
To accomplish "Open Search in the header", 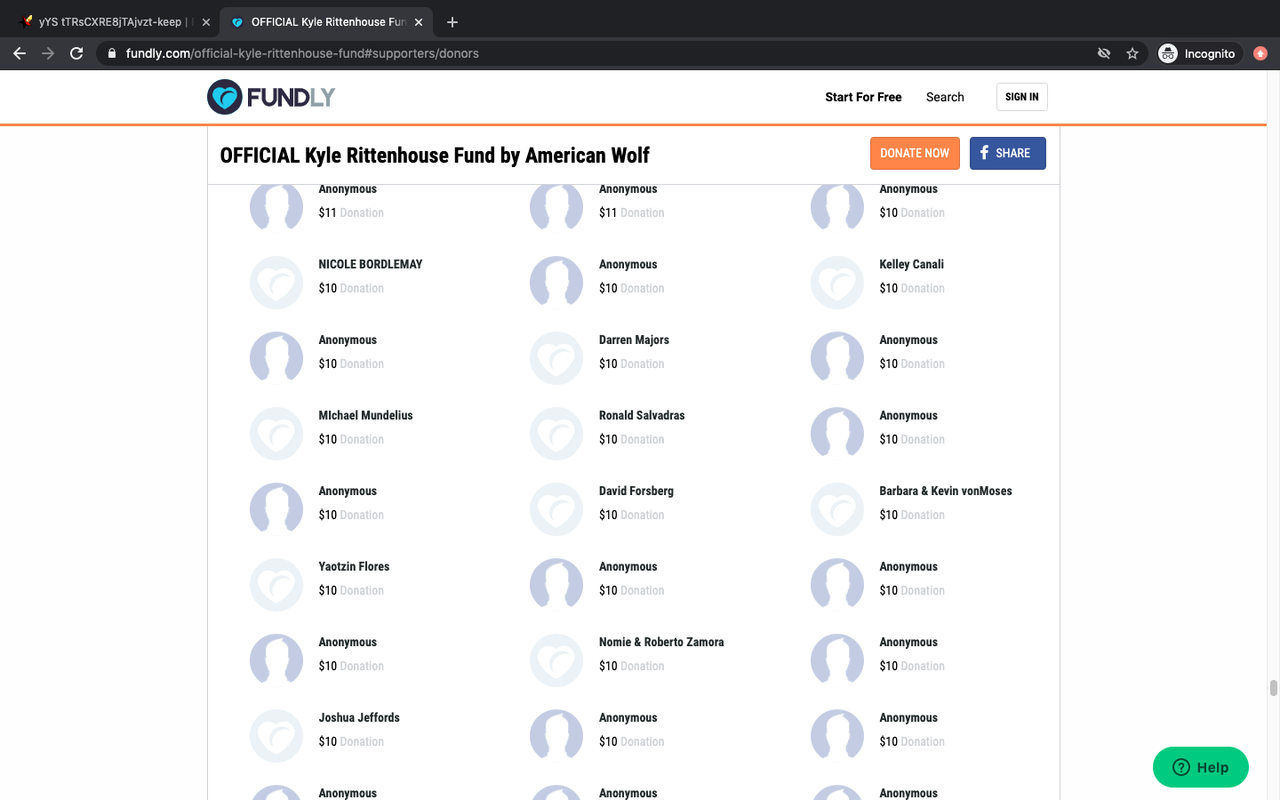I will coord(945,97).
